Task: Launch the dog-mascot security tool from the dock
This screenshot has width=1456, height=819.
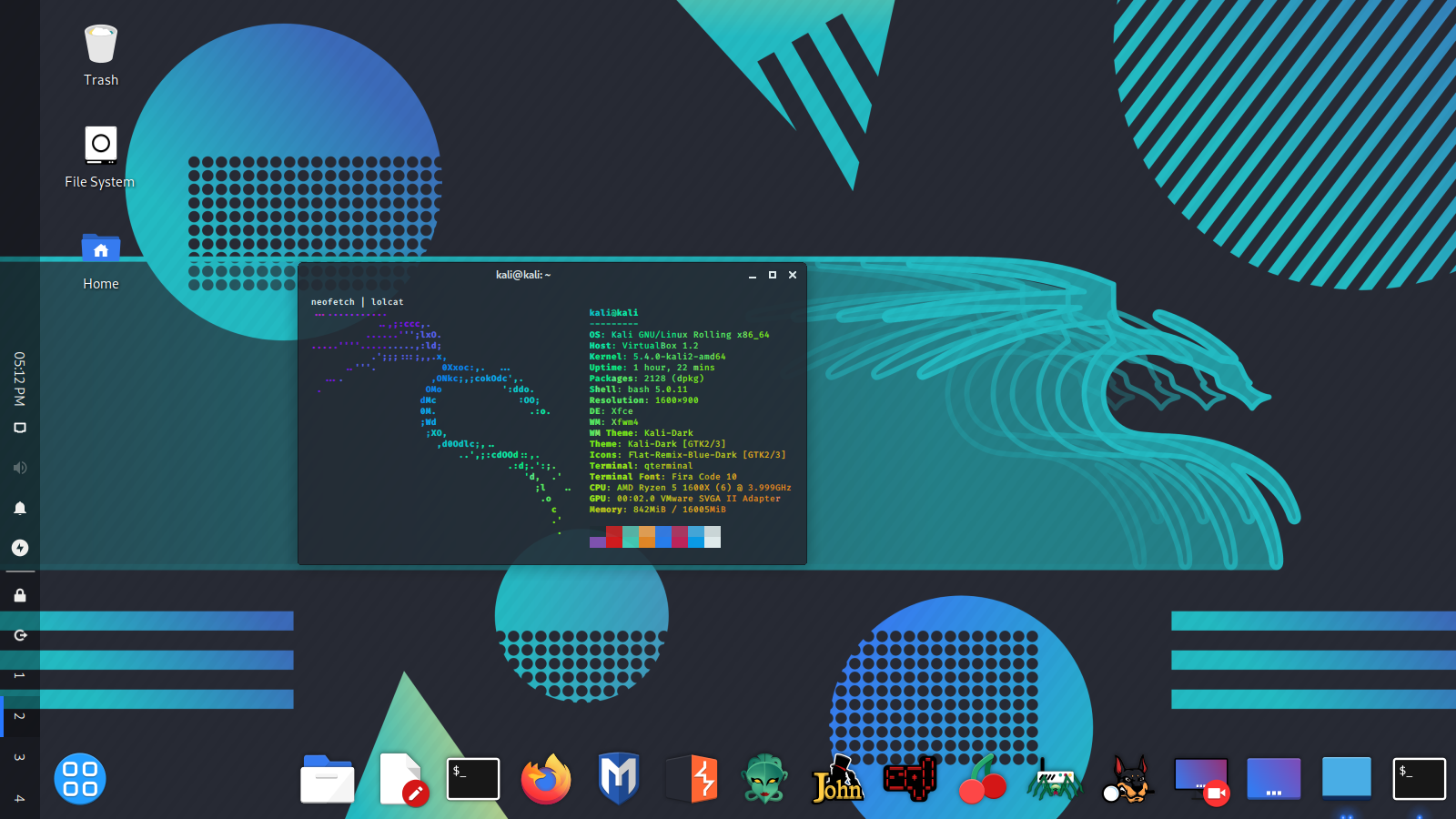Action: pos(1128,779)
